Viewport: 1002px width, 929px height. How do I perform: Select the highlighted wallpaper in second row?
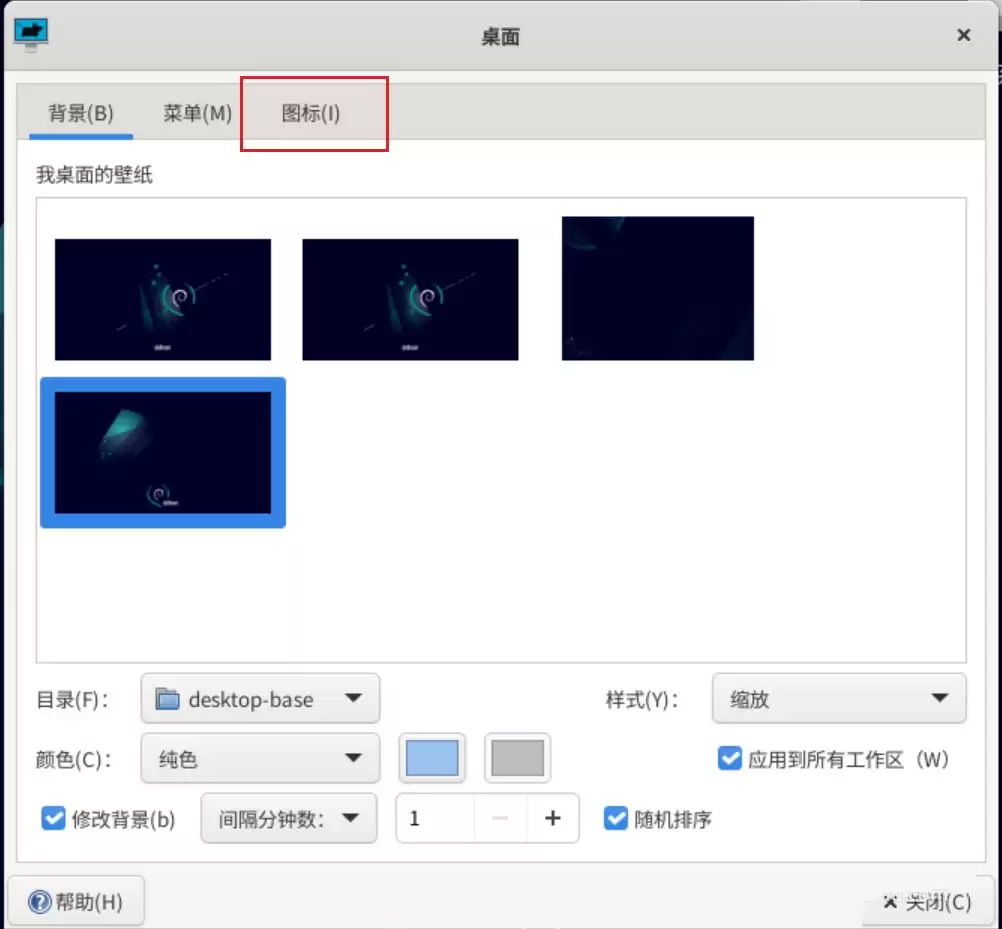pos(163,452)
